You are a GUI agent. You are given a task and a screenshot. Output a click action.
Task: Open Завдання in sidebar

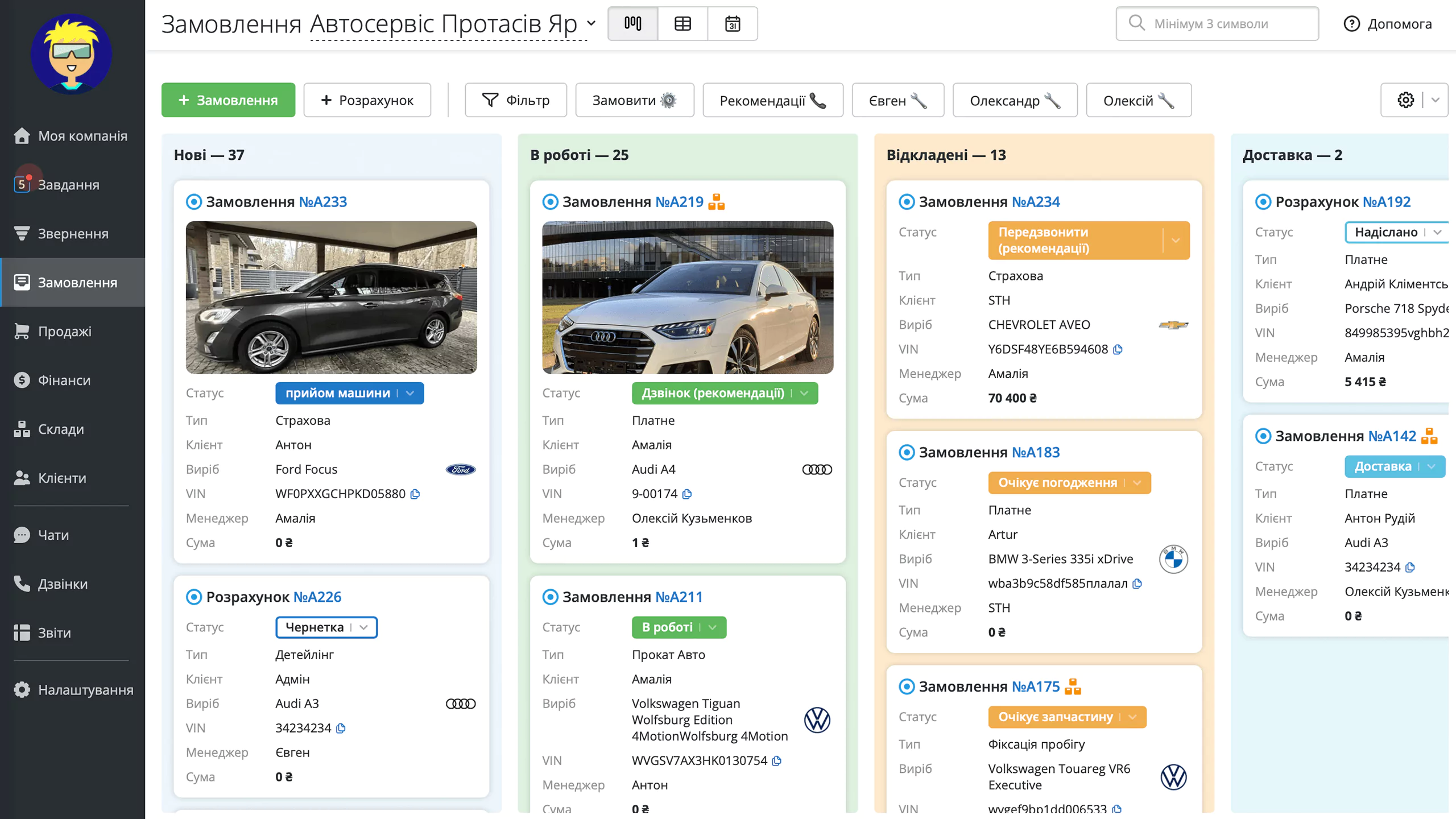pyautogui.click(x=72, y=185)
